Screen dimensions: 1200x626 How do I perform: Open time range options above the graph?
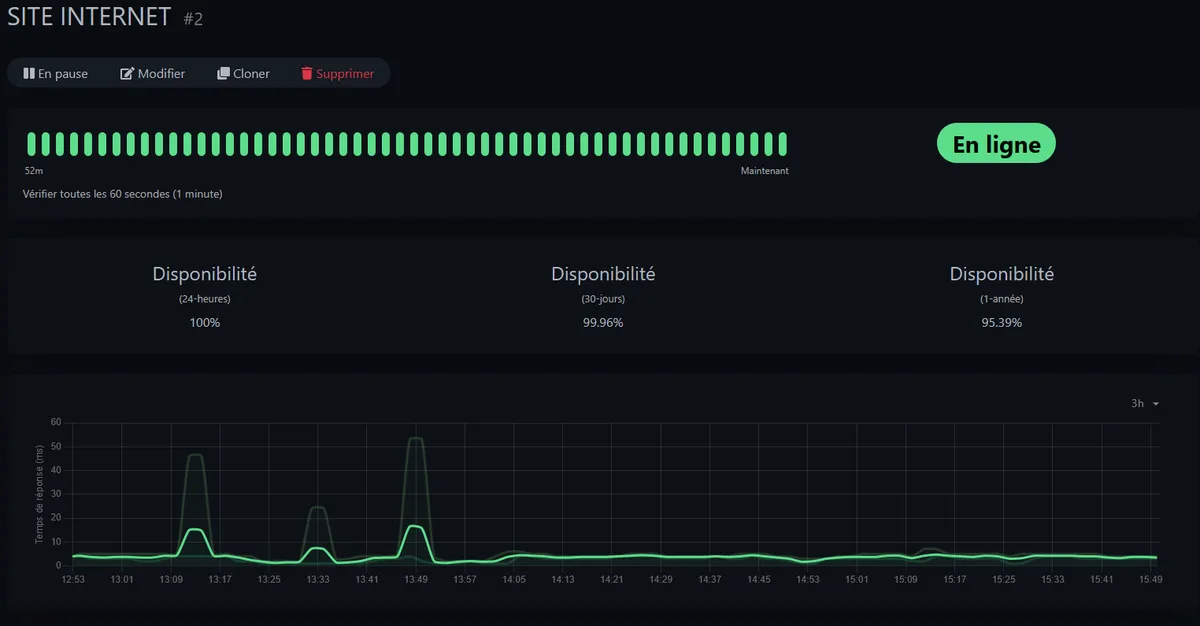click(1143, 403)
